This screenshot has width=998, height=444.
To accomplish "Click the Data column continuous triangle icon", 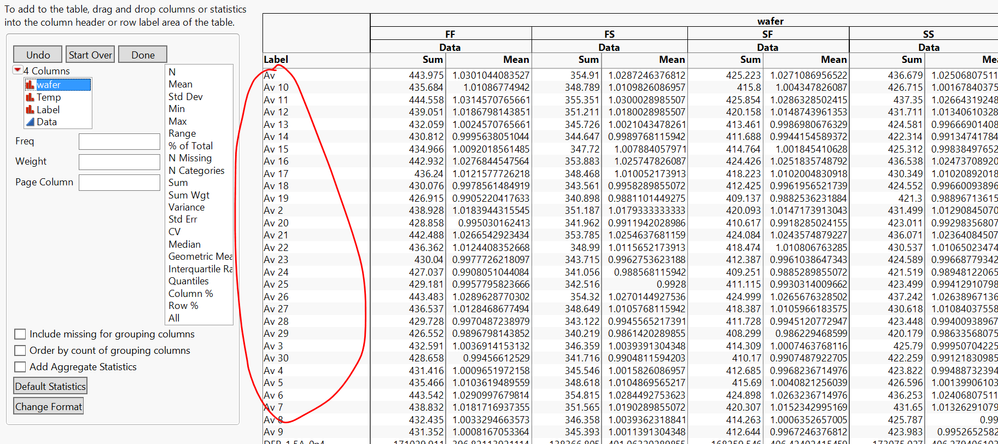I will point(29,121).
